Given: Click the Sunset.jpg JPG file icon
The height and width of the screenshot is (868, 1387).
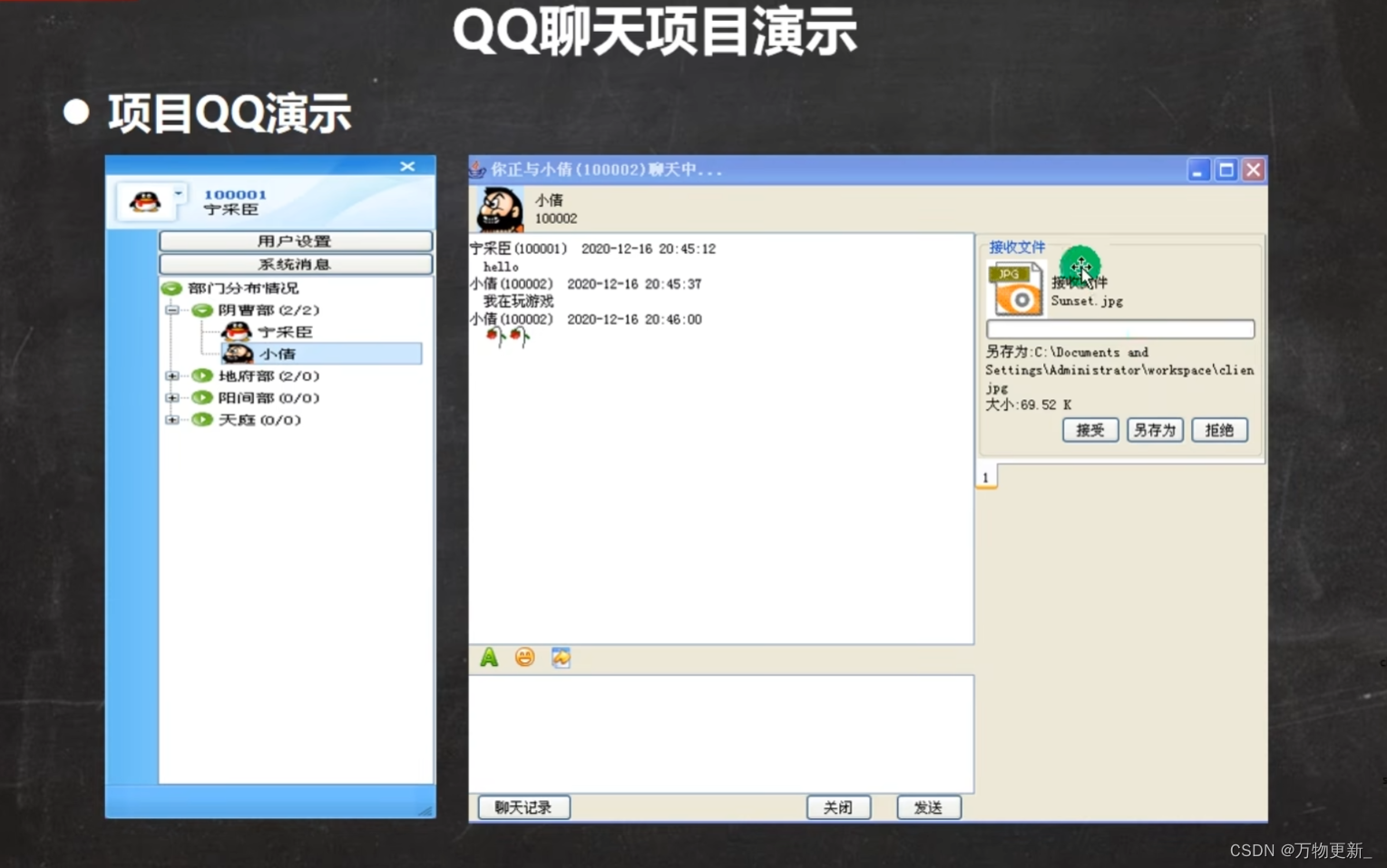Looking at the screenshot, I should pos(1016,288).
